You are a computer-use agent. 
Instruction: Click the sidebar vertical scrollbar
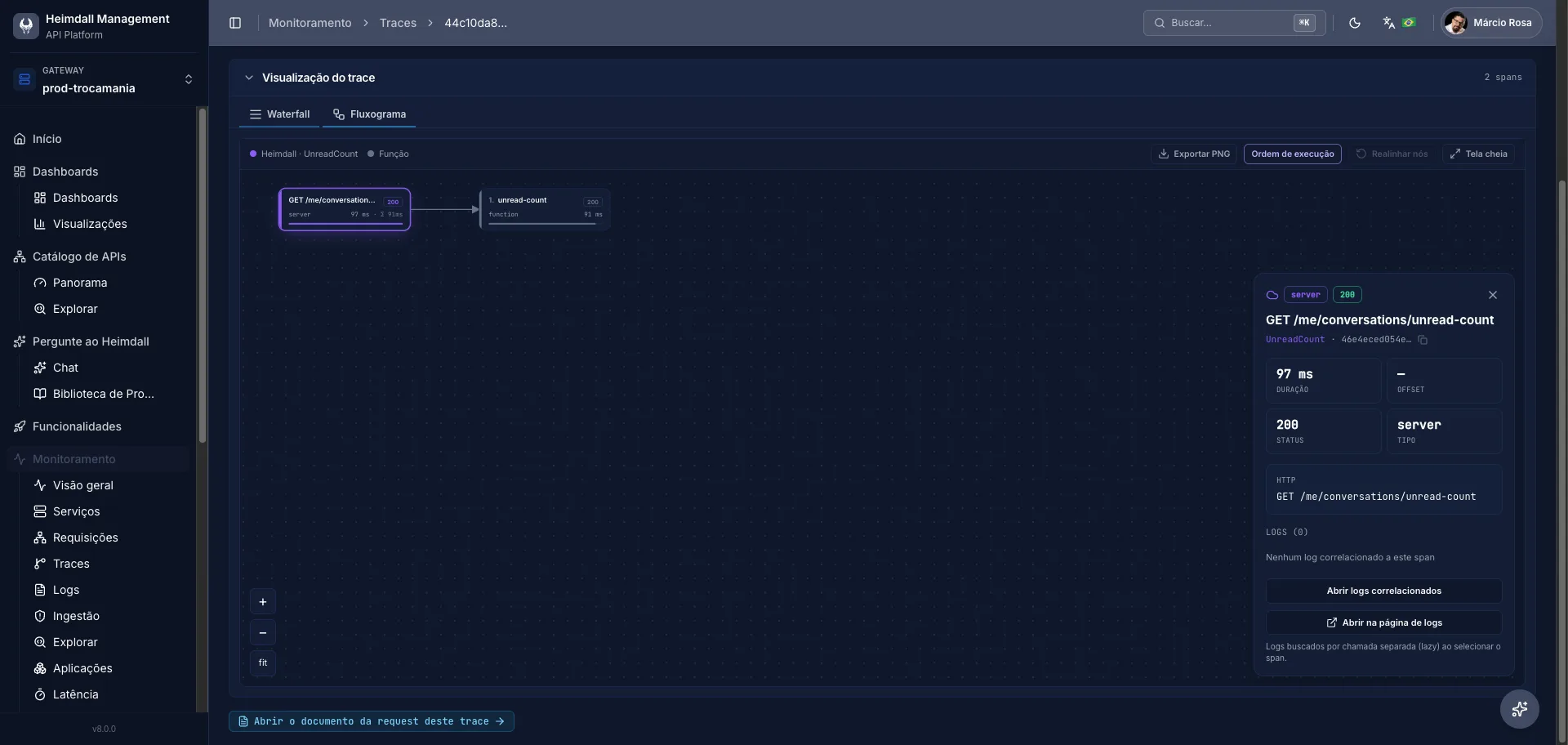[x=203, y=275]
